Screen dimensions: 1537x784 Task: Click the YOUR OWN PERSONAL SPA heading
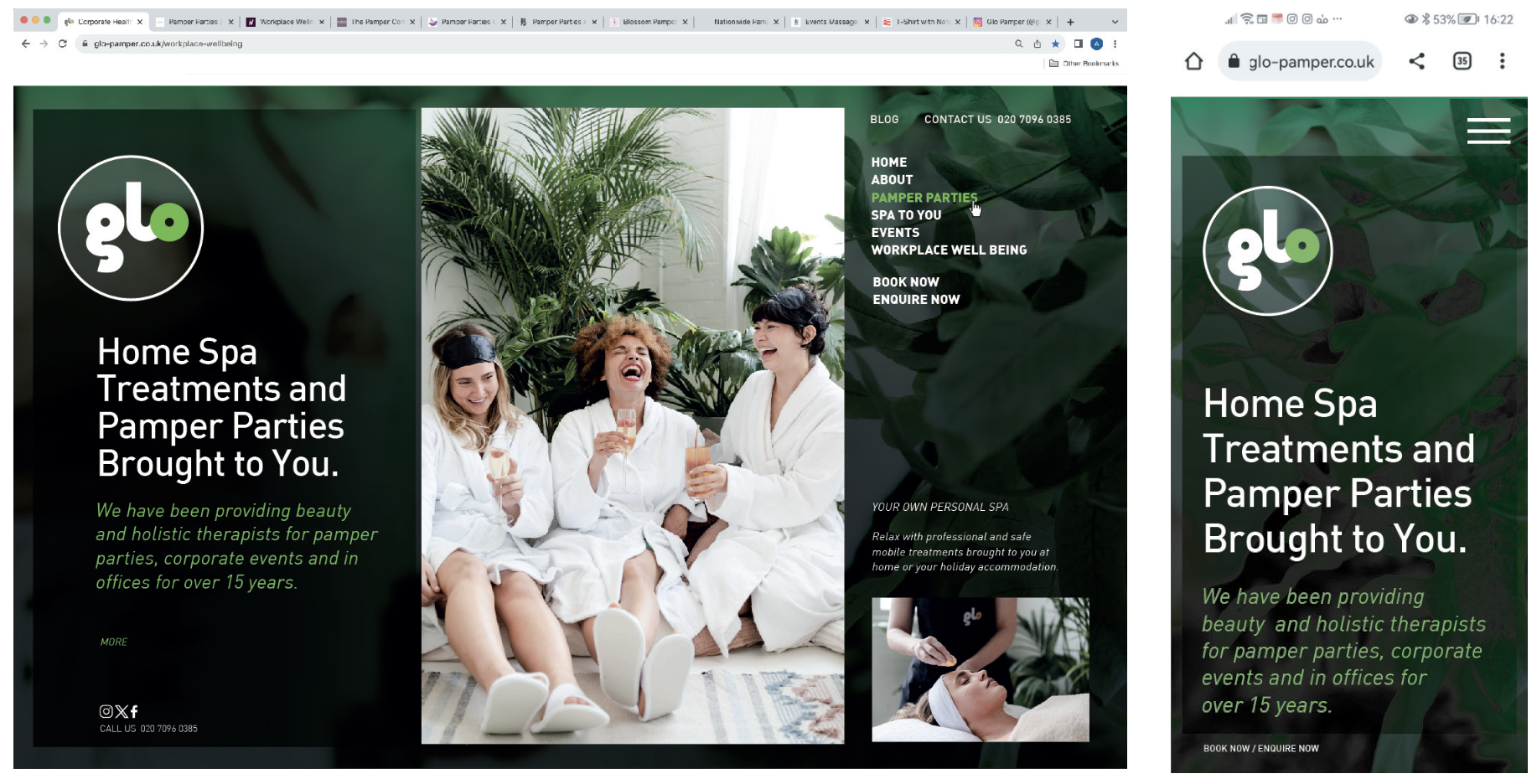(x=940, y=508)
